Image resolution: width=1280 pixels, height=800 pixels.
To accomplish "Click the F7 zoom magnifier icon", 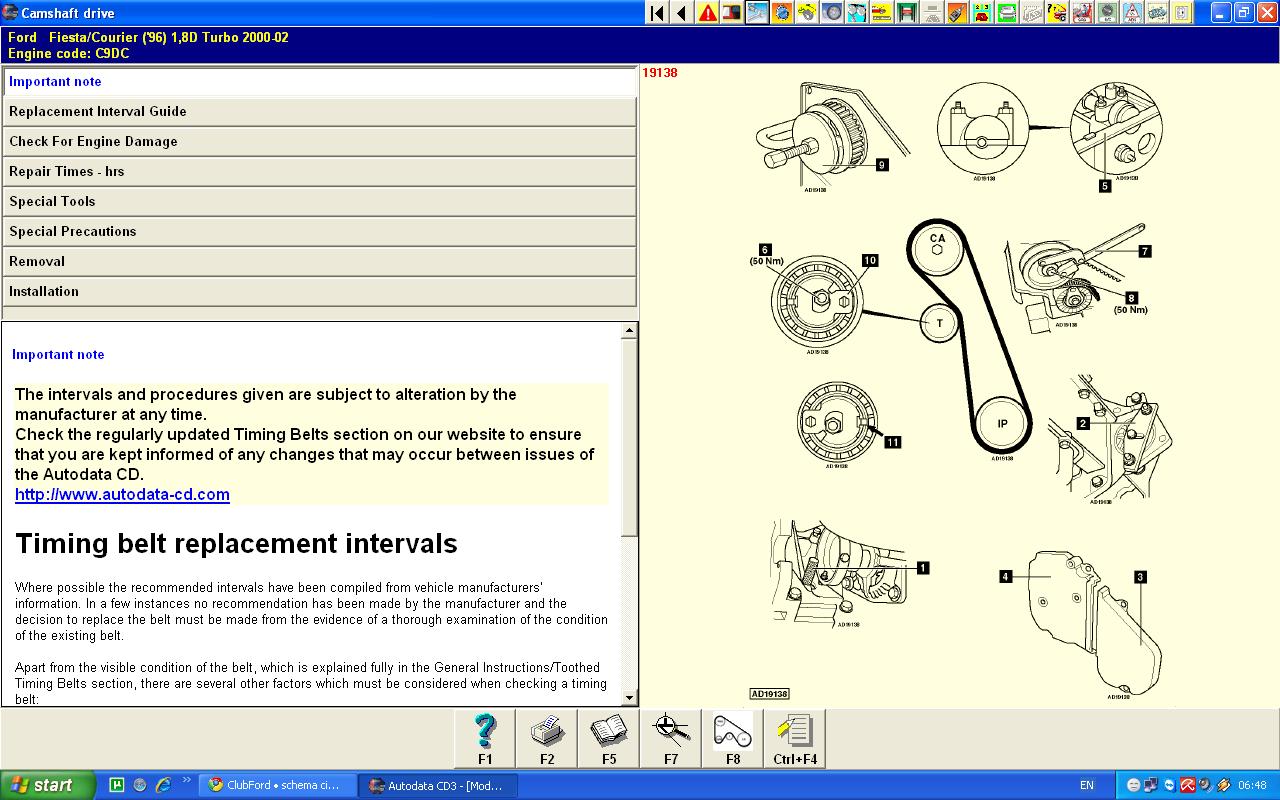I will coord(671,739).
